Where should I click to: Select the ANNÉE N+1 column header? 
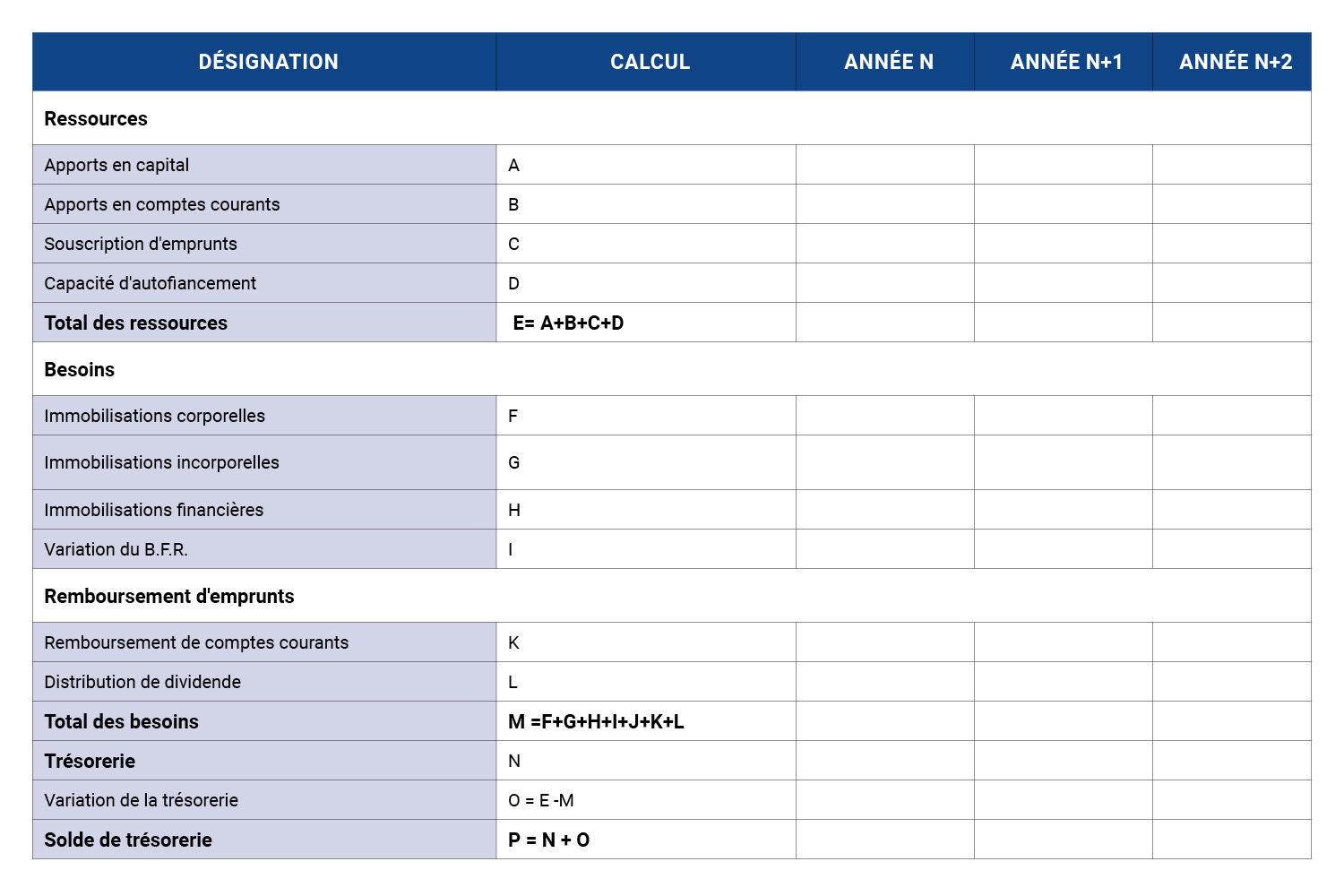click(1065, 62)
